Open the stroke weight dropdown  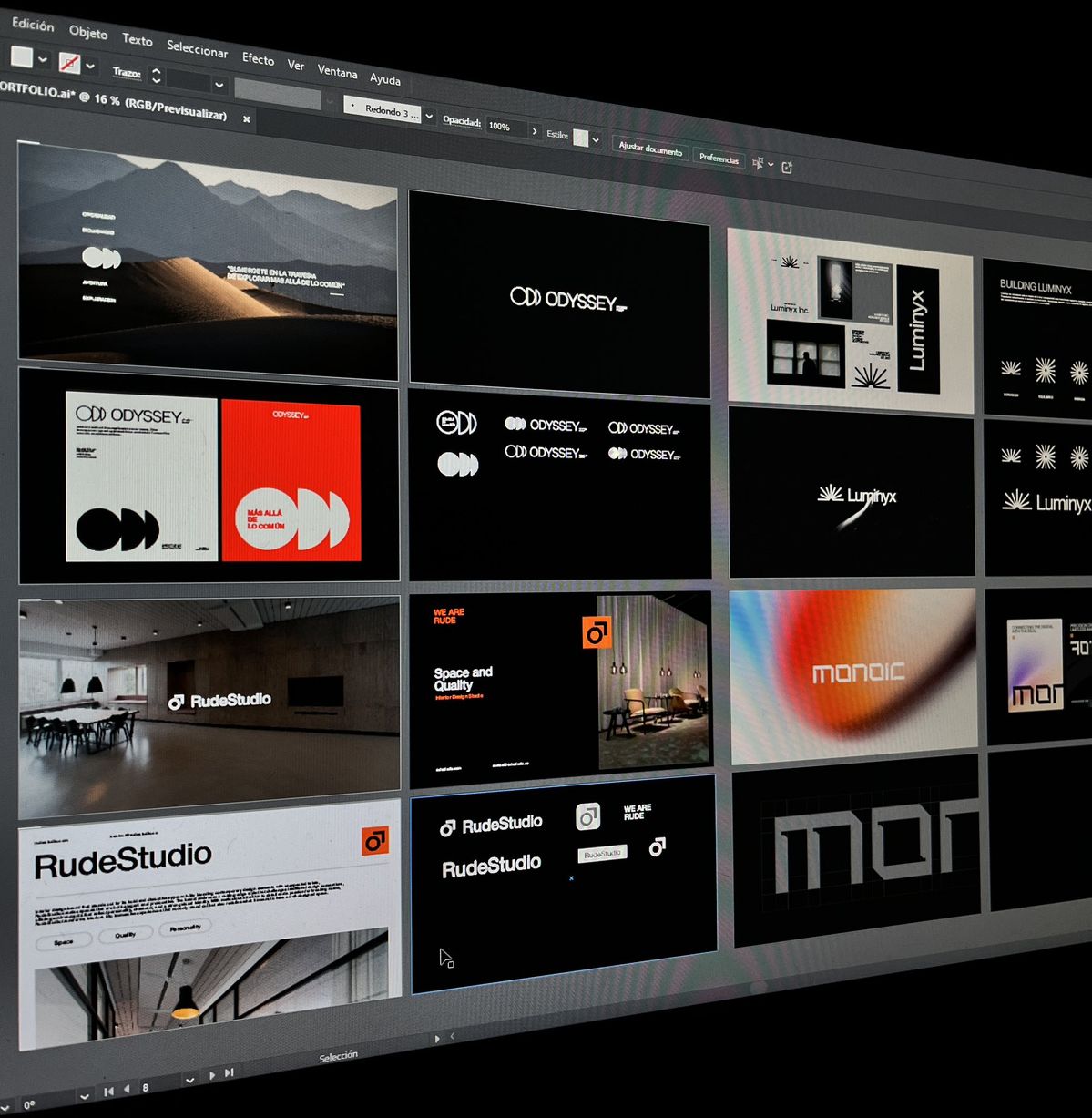pos(219,85)
